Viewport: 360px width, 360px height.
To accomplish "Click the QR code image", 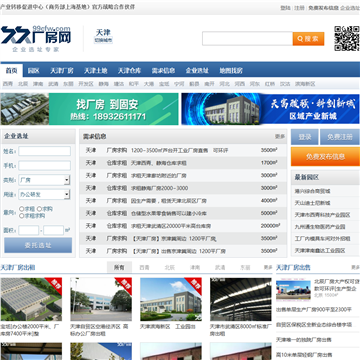I will [x=347, y=39].
